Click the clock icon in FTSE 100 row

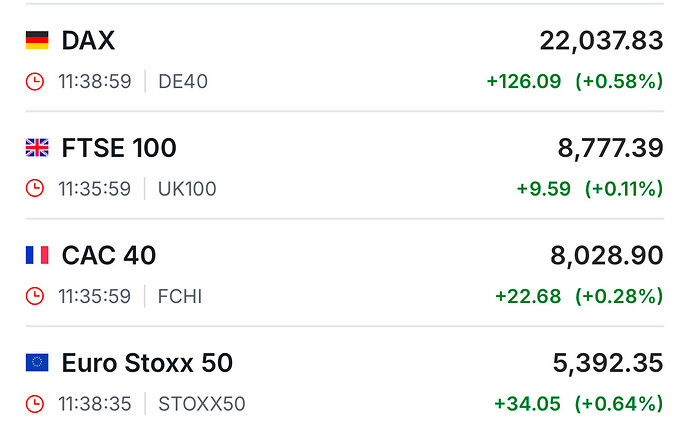tap(35, 189)
